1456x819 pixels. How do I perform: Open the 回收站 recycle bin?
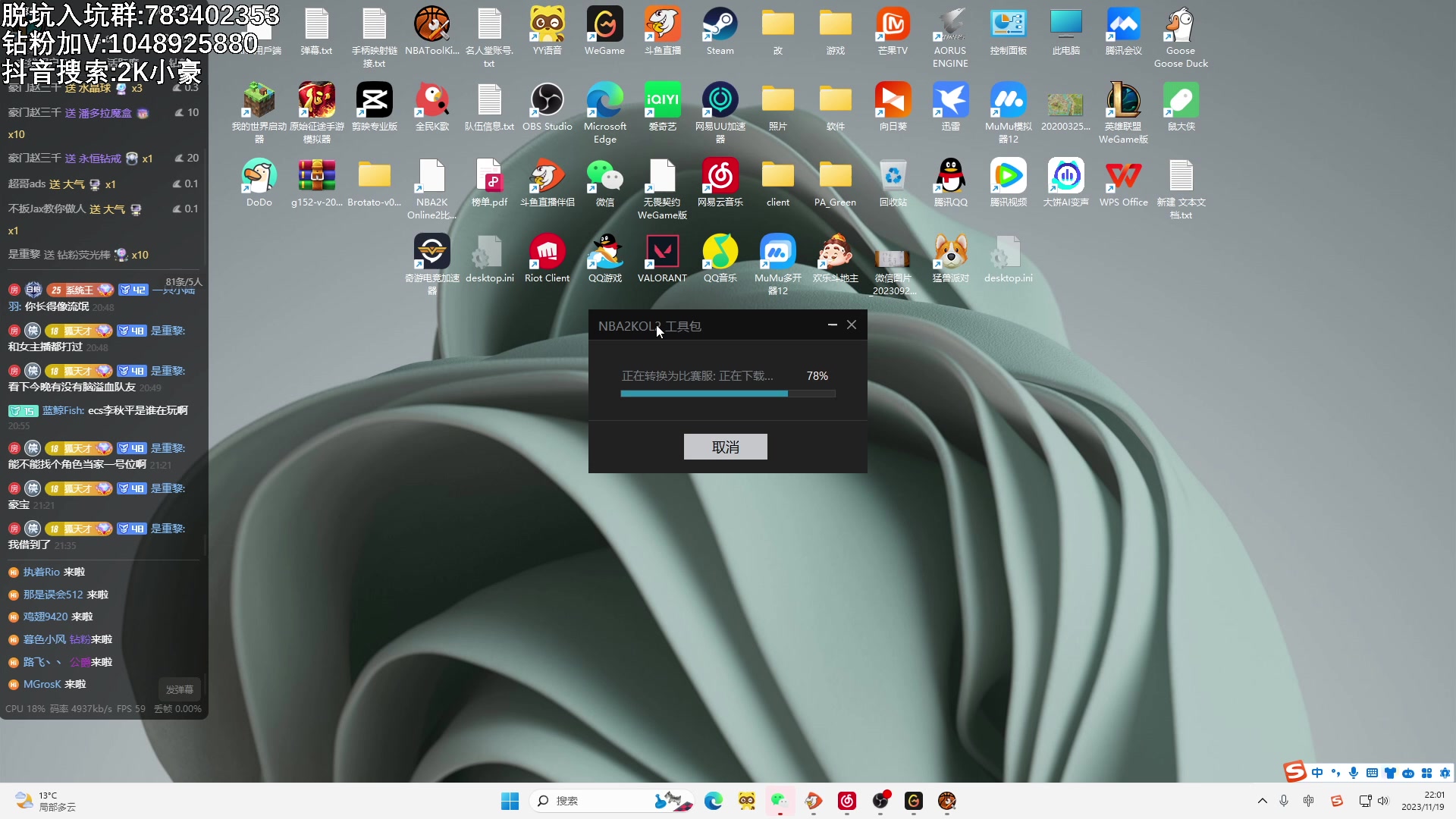point(893,184)
